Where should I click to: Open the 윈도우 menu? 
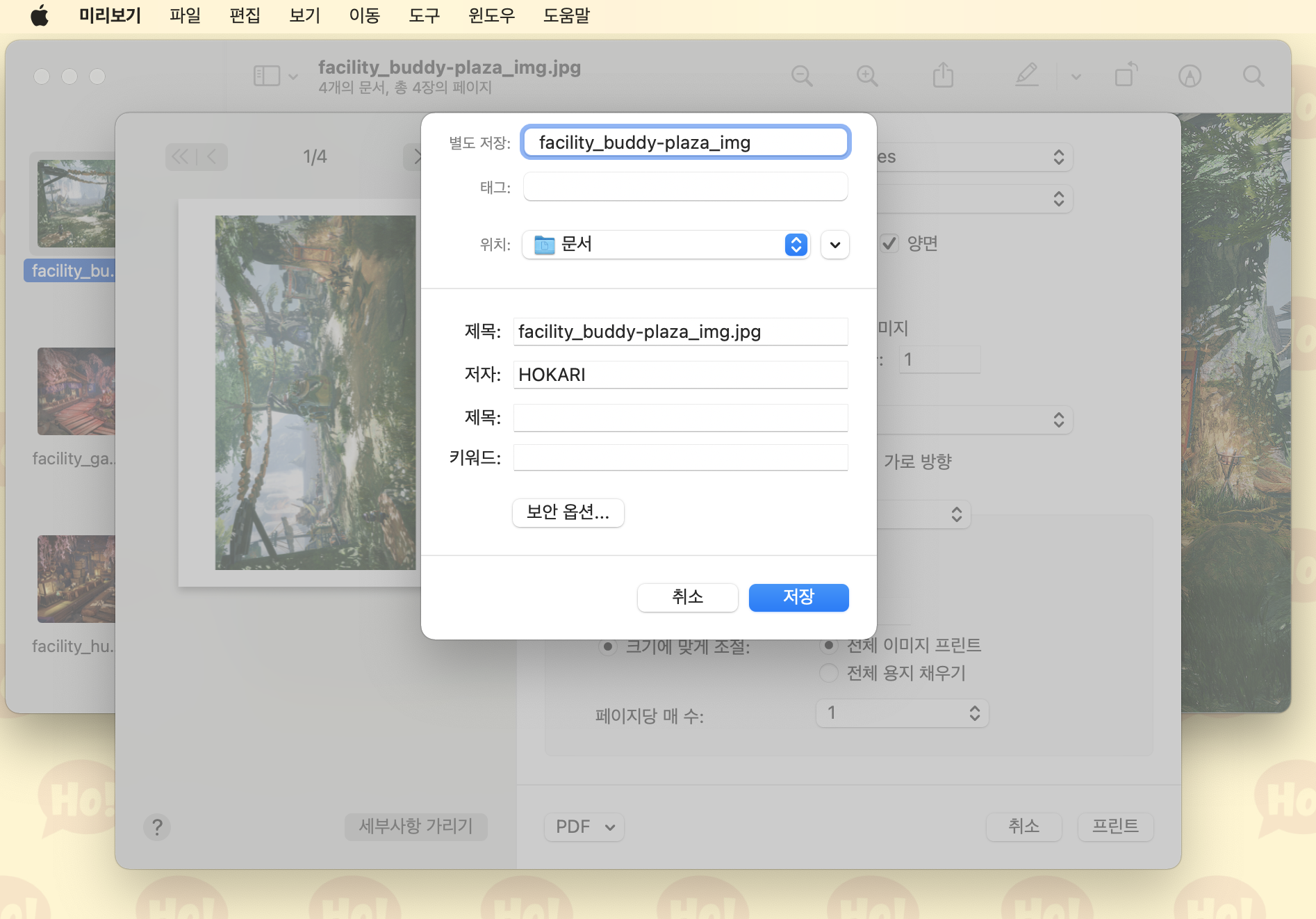click(x=491, y=15)
